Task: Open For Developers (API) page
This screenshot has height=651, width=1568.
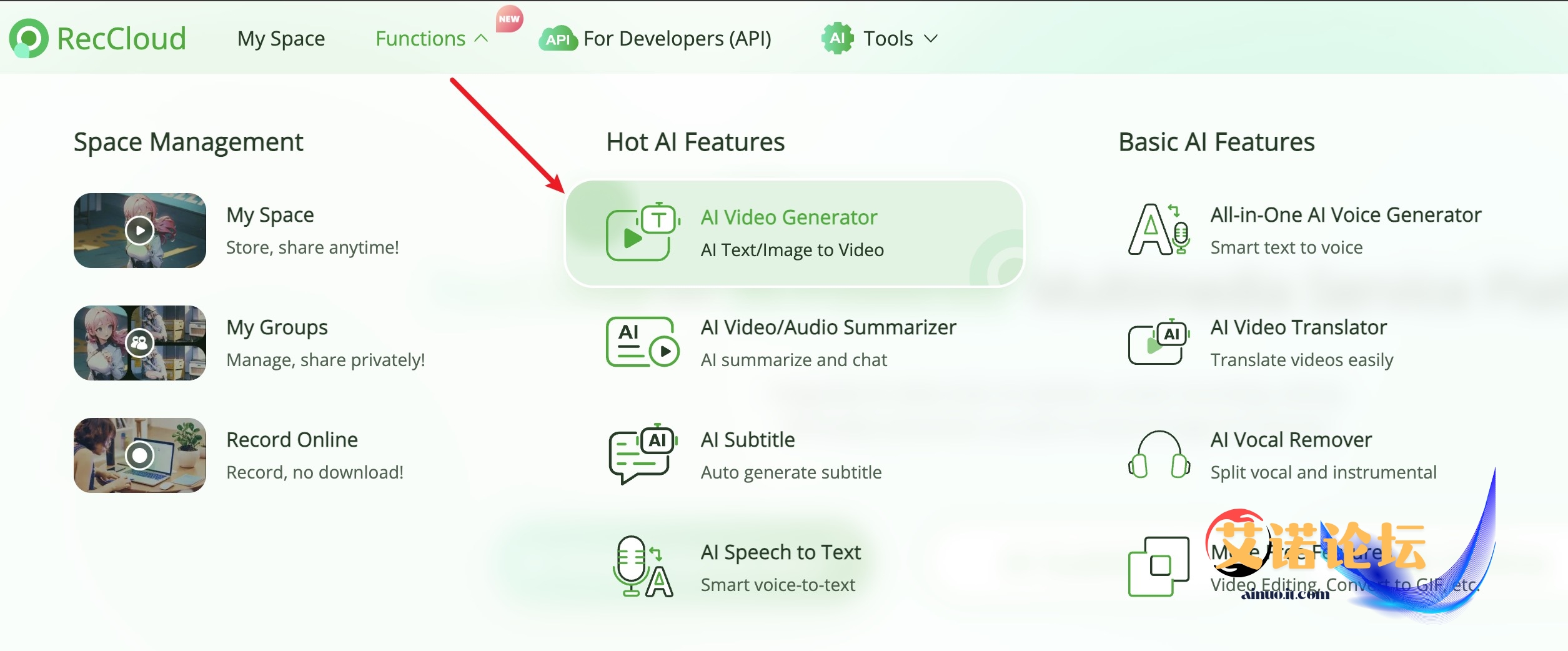Action: click(677, 39)
